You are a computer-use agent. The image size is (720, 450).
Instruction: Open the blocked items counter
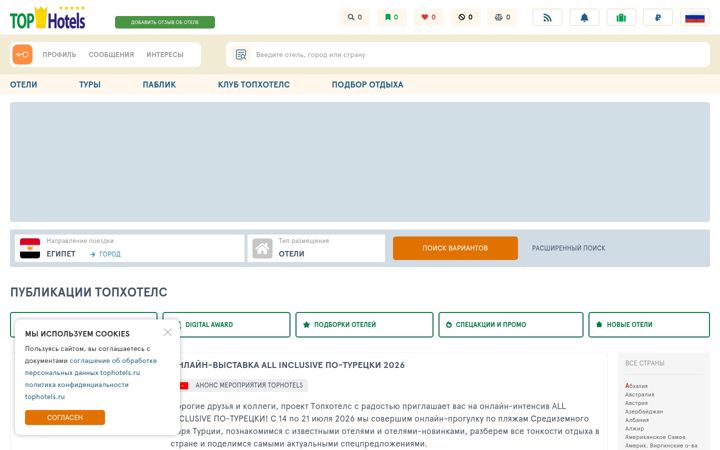465,17
